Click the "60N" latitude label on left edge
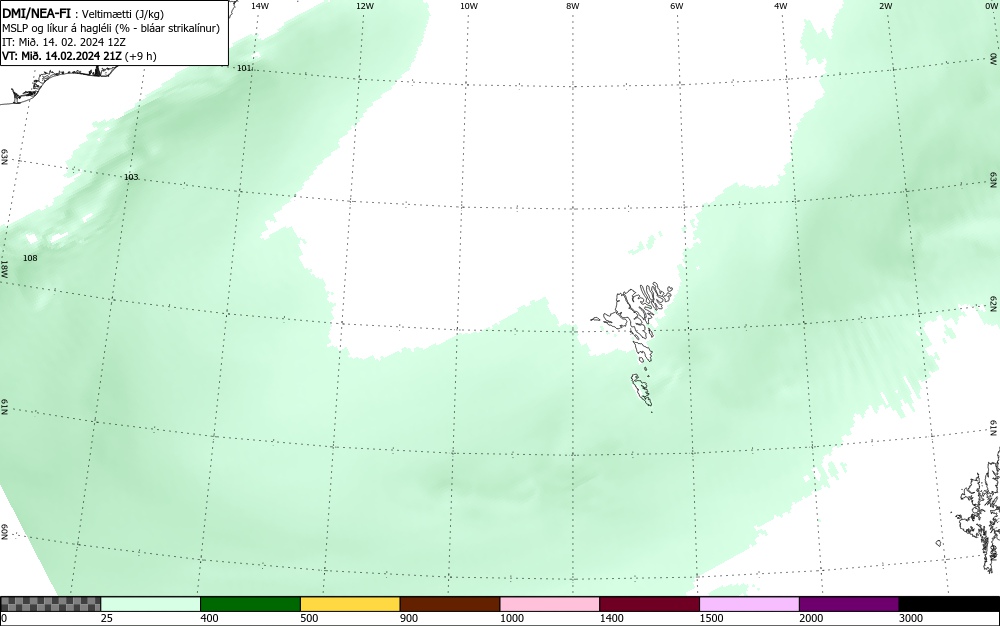Screen dimensions: 1000x626 [4, 532]
